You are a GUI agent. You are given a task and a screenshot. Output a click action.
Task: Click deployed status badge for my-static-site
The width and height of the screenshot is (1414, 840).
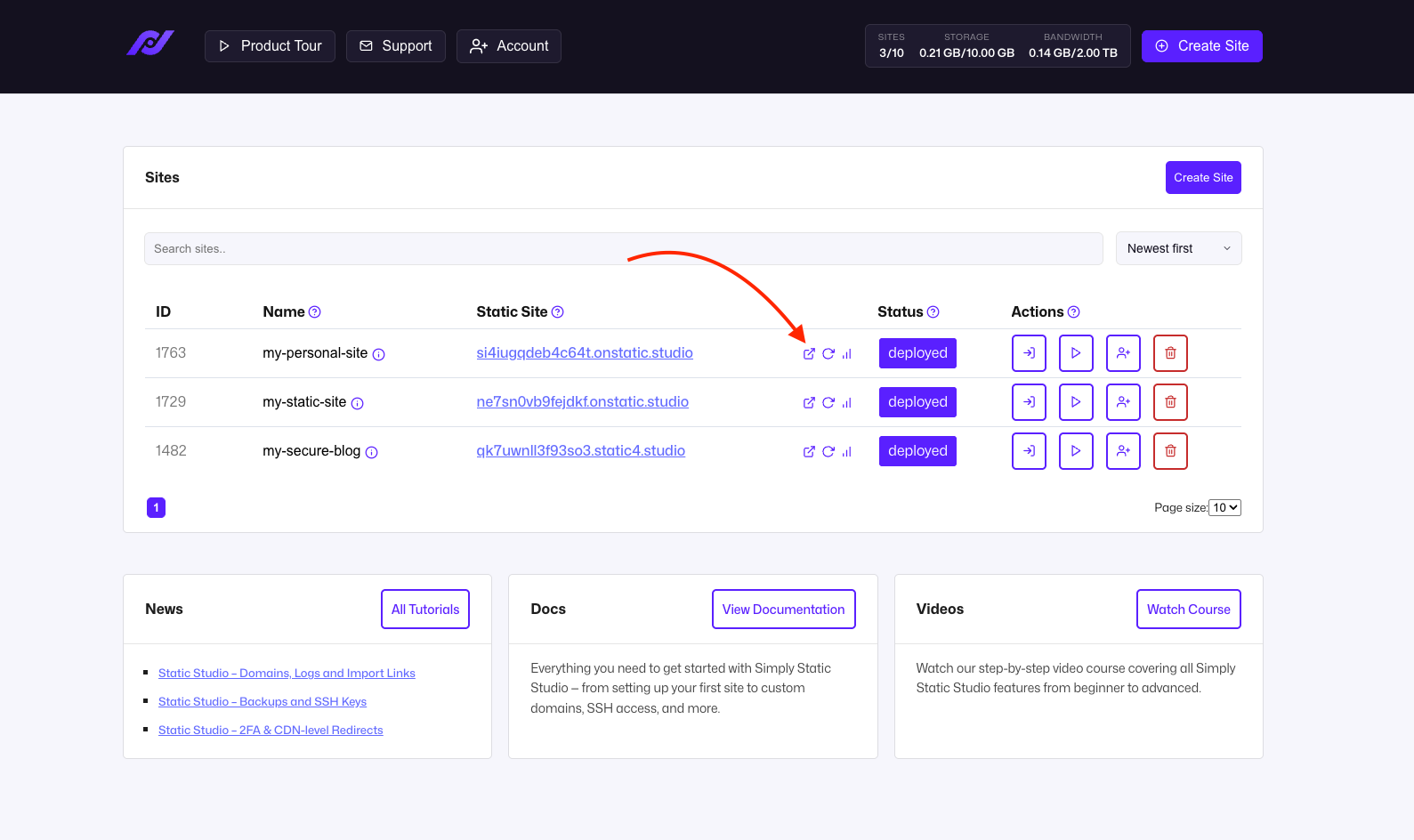917,402
